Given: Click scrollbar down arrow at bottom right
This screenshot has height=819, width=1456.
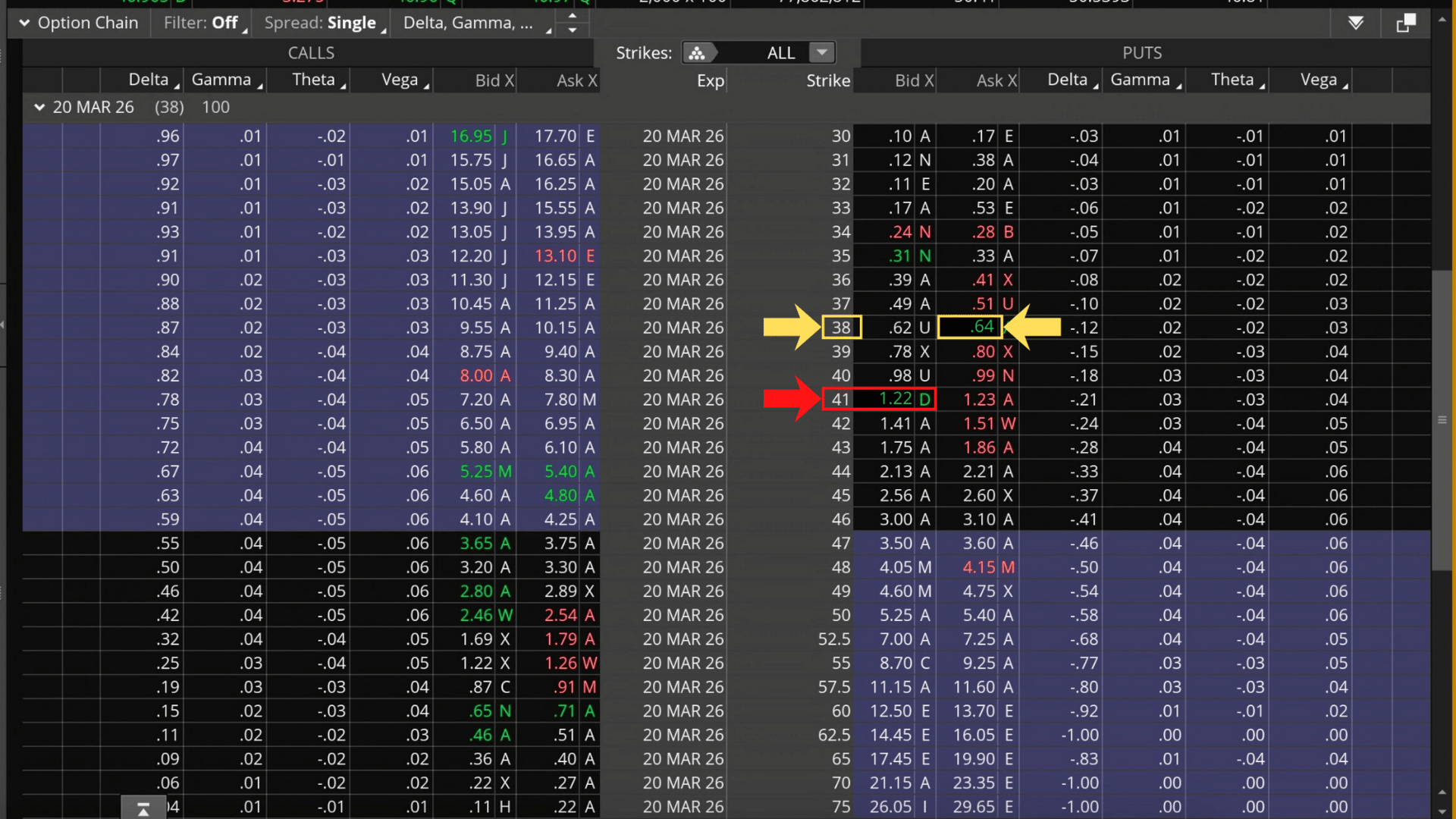Looking at the screenshot, I should 1442,811.
